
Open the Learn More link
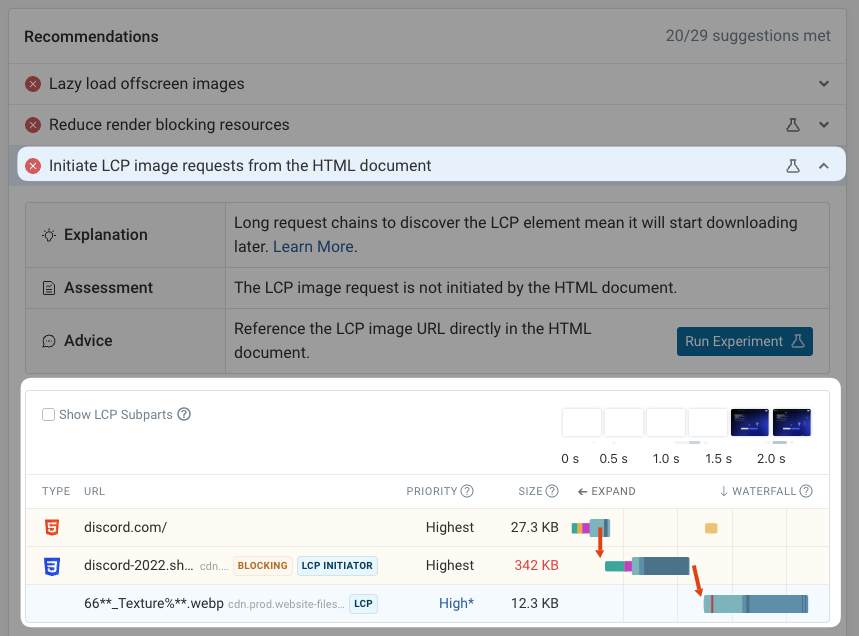314,246
